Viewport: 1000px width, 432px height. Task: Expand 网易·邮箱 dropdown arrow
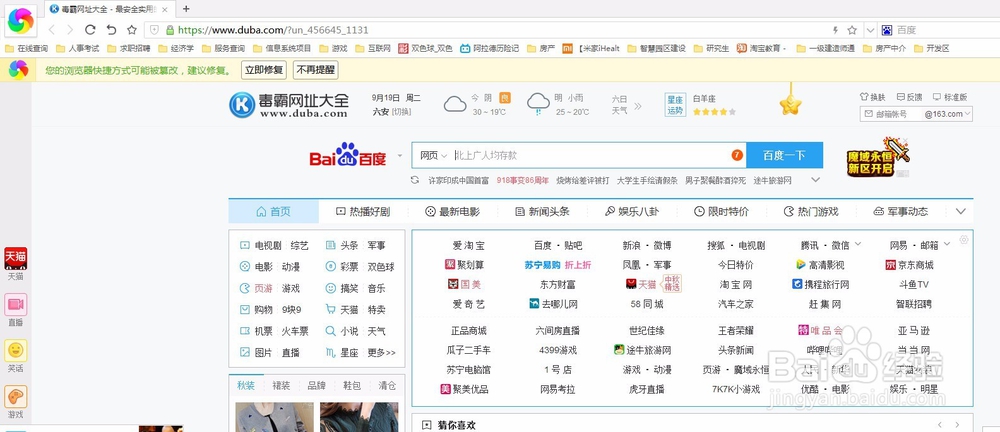coord(947,244)
